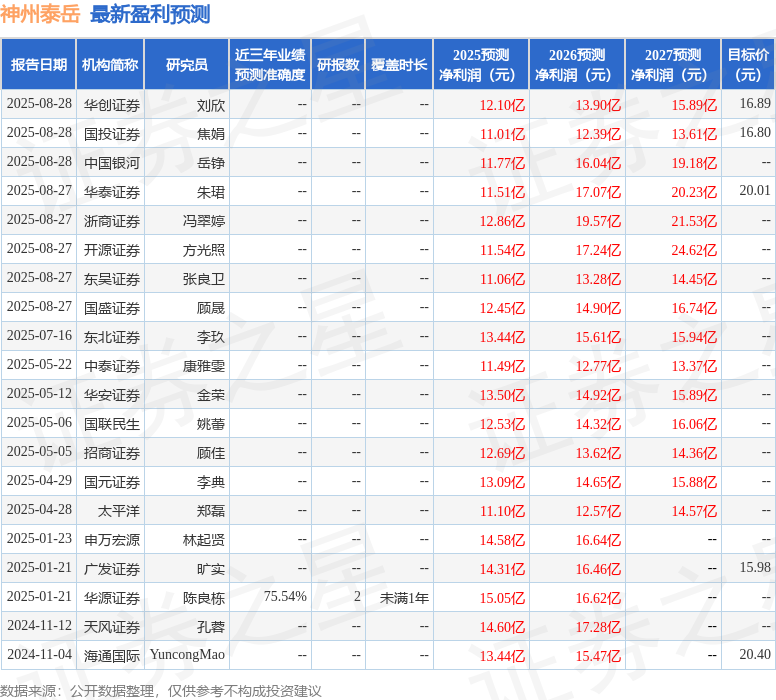Click the 中国银河 institution cell
Image resolution: width=776 pixels, height=700 pixels.
(x=112, y=163)
